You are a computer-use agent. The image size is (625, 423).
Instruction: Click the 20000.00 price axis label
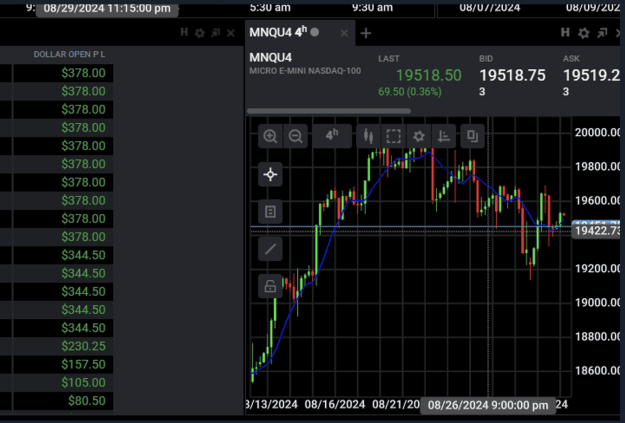pos(597,133)
